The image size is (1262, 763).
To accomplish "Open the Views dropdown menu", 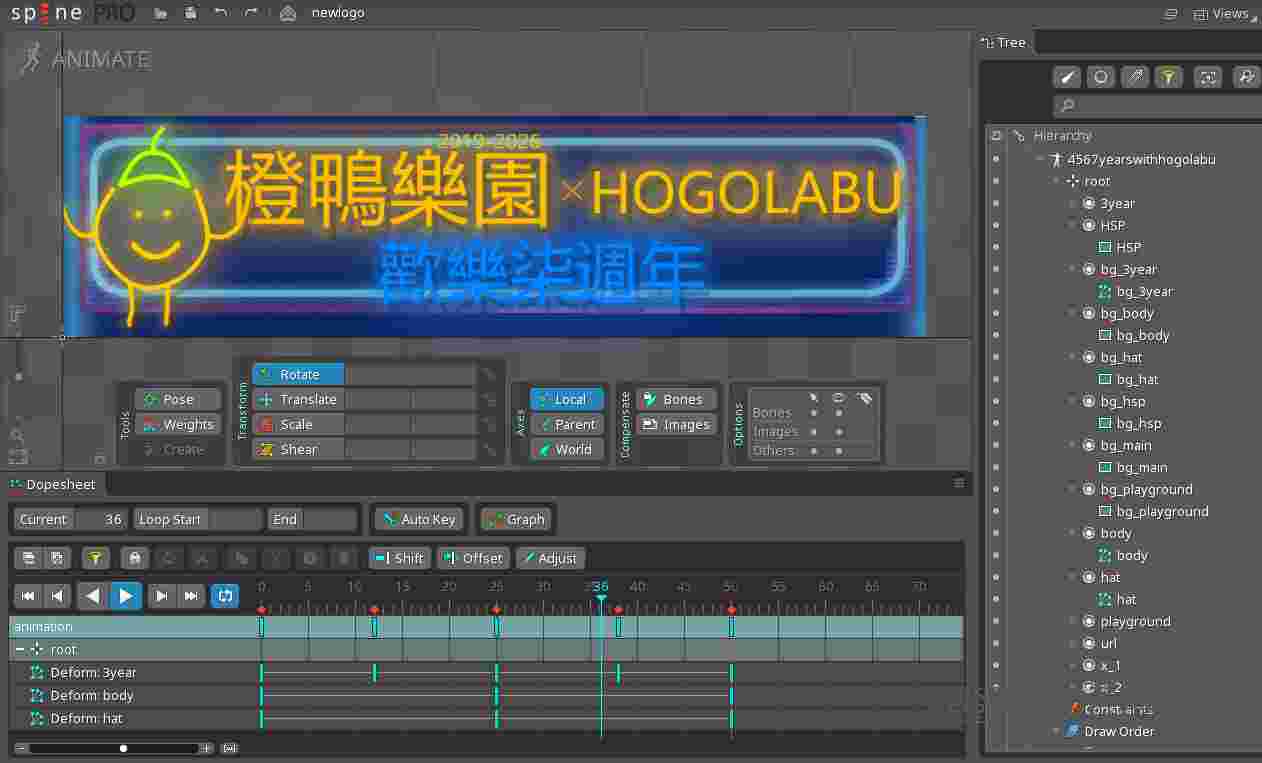I will pyautogui.click(x=1222, y=14).
